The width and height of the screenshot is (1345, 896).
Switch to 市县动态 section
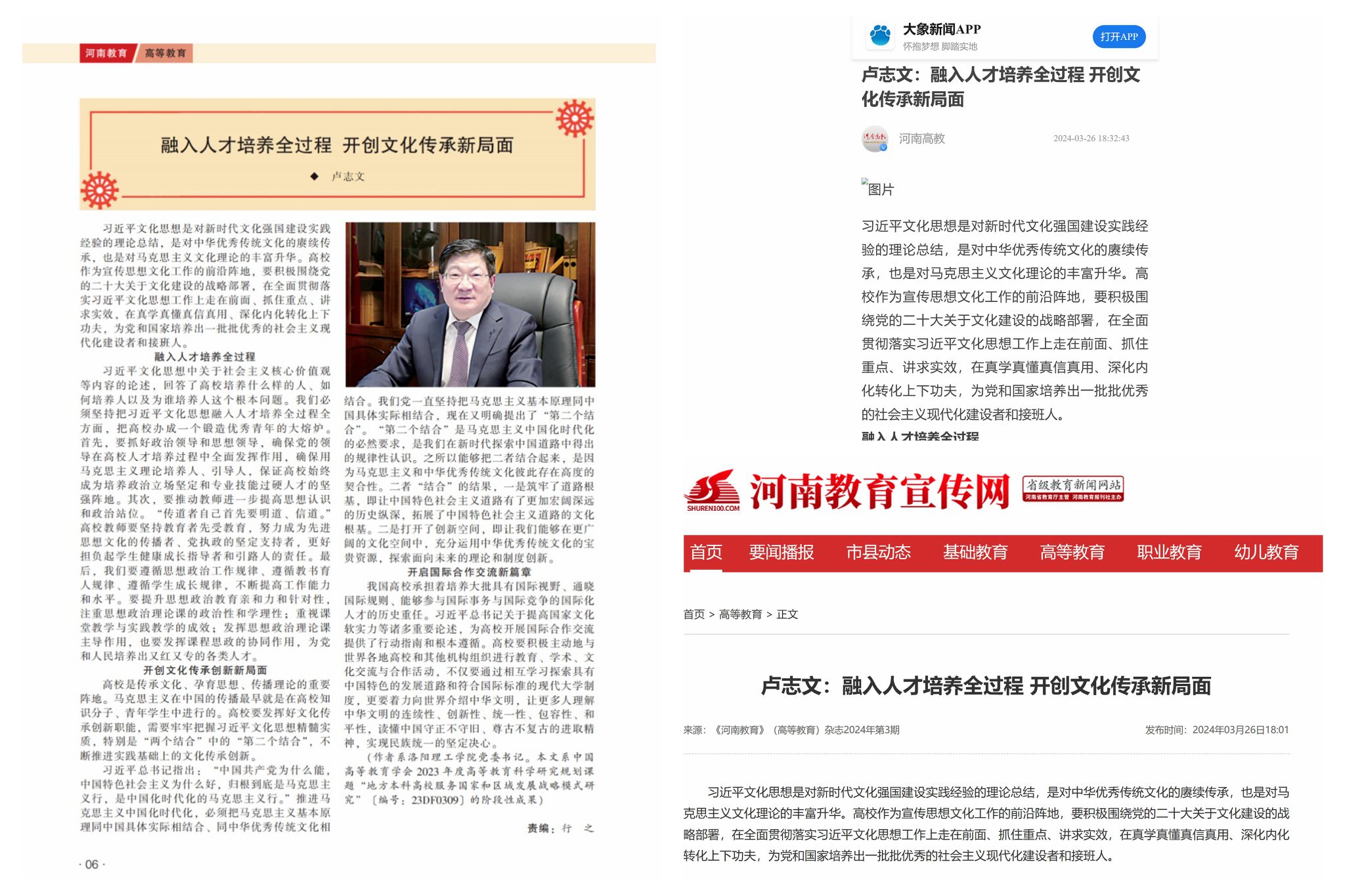click(878, 552)
